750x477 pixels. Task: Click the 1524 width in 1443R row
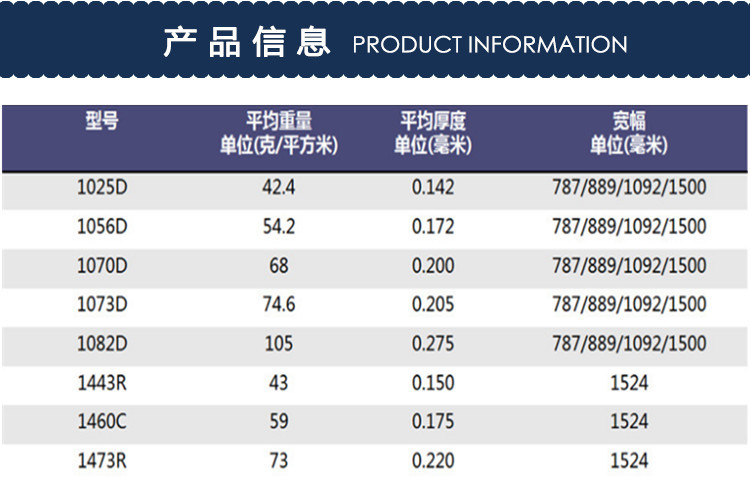(628, 383)
